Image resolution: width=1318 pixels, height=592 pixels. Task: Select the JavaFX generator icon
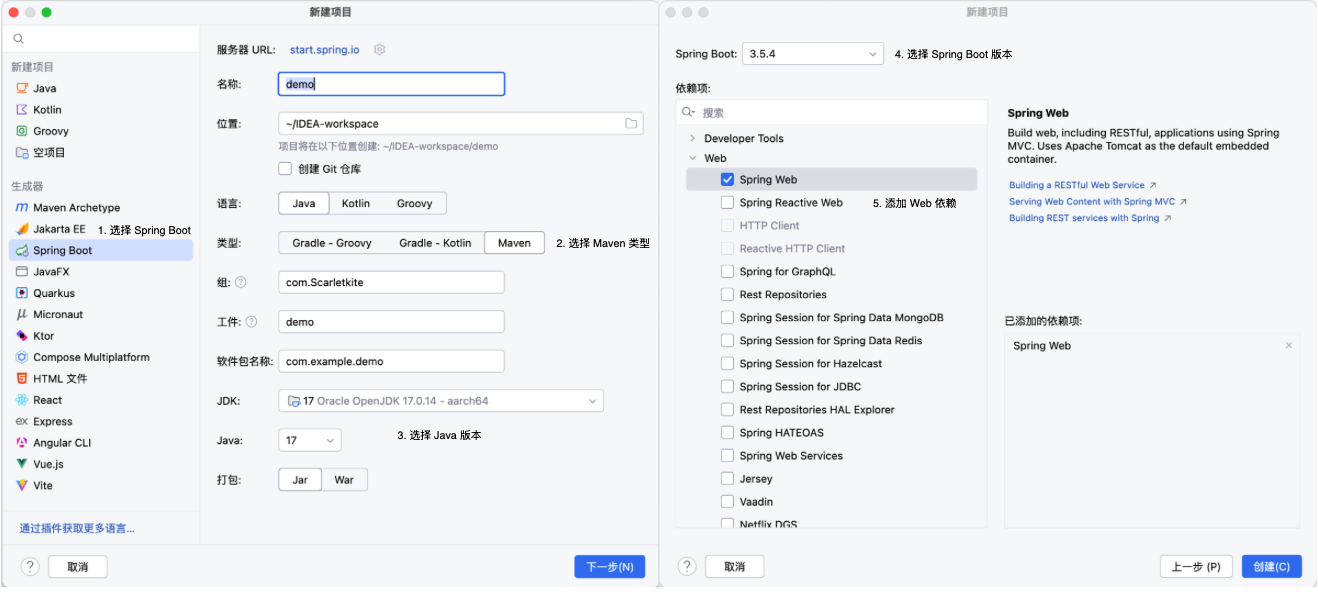[x=22, y=272]
